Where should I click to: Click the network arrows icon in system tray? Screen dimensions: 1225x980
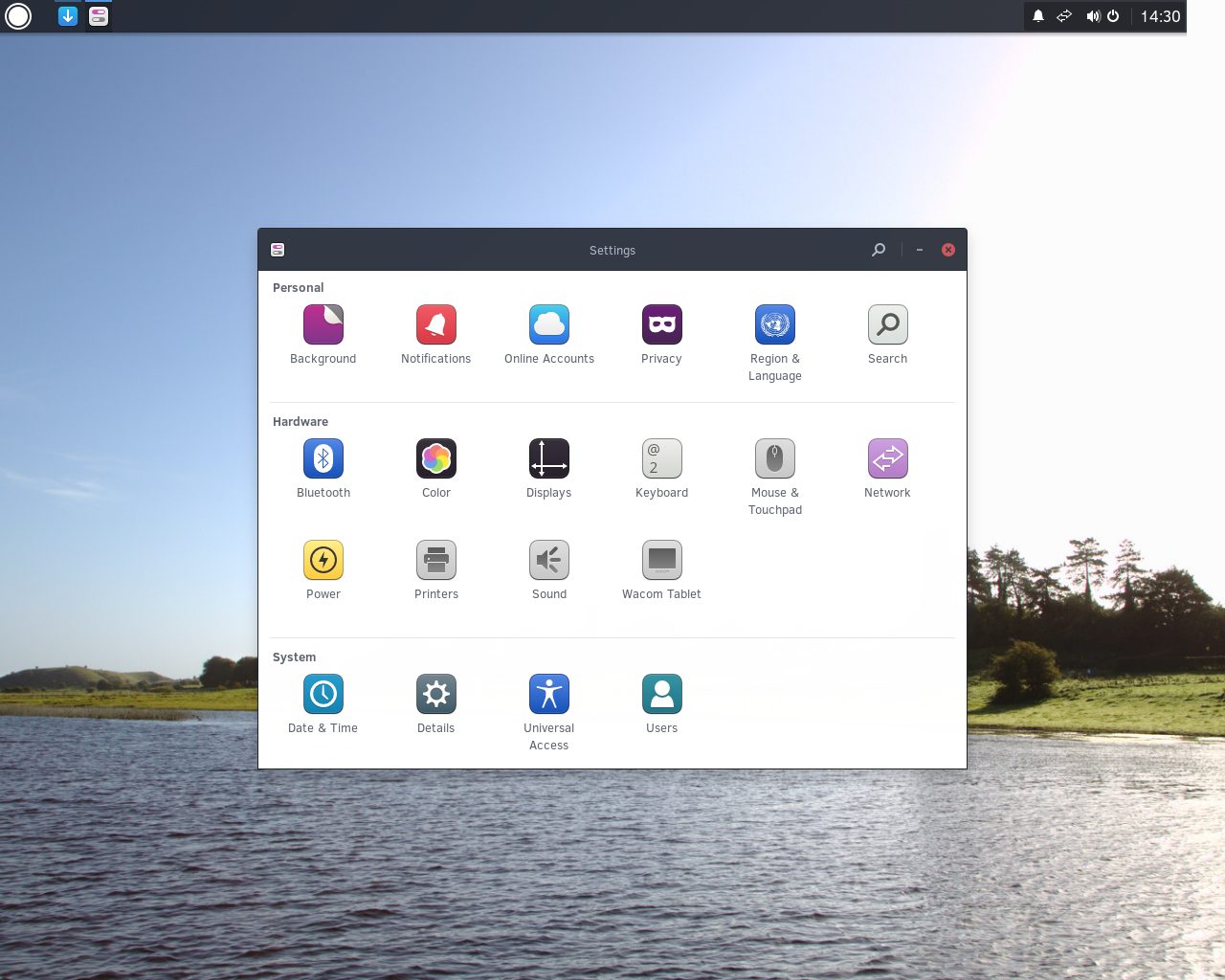click(x=1064, y=16)
